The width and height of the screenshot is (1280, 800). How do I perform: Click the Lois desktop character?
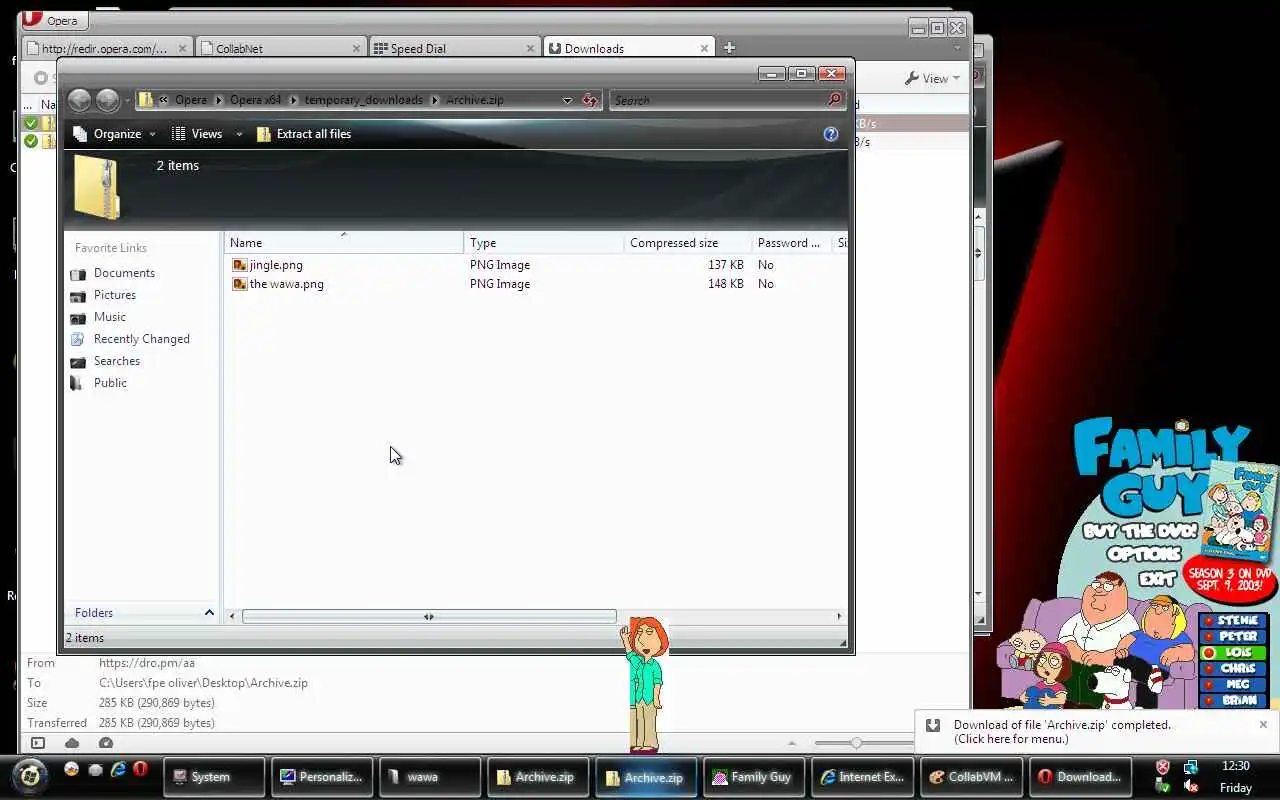pyautogui.click(x=645, y=685)
